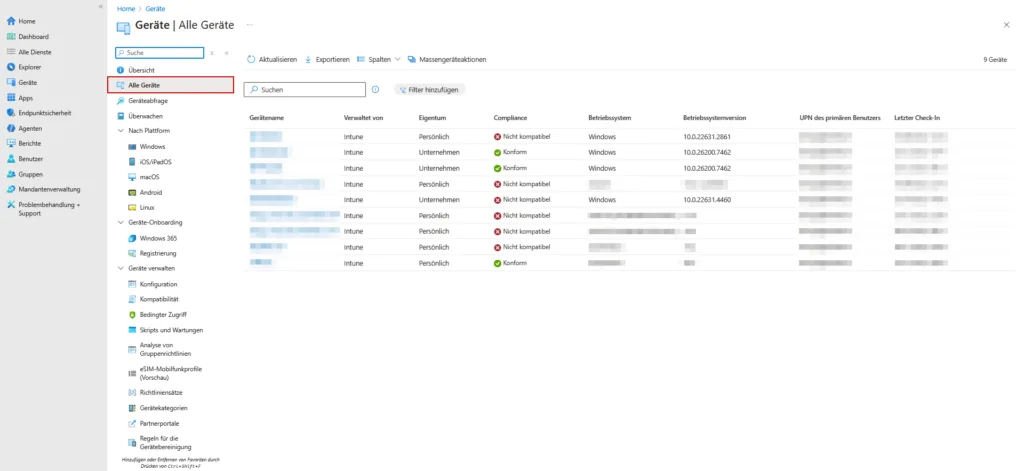Select the Android platform icon
The image size is (1024, 471).
tap(131, 192)
